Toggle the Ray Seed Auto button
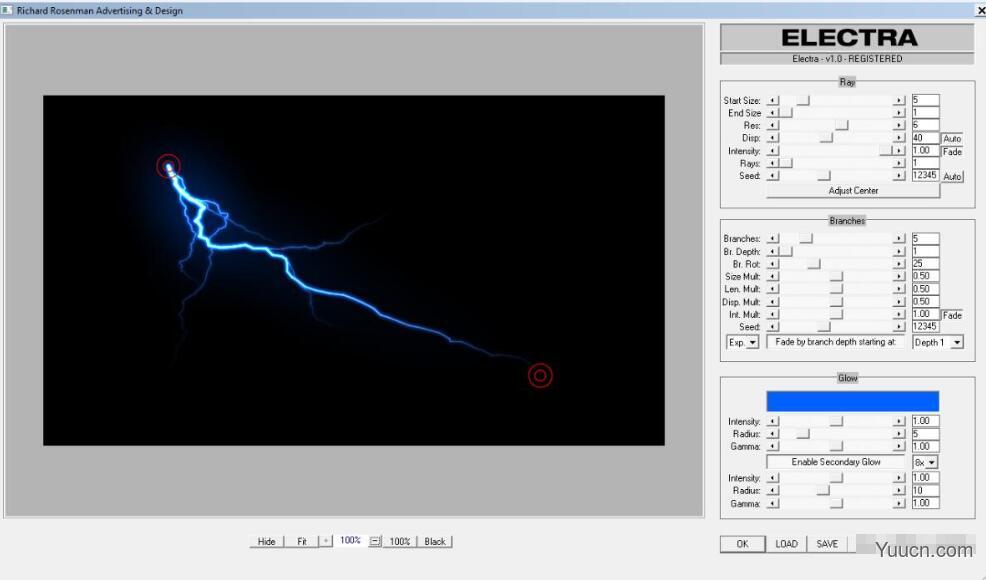This screenshot has width=986, height=580. (952, 177)
